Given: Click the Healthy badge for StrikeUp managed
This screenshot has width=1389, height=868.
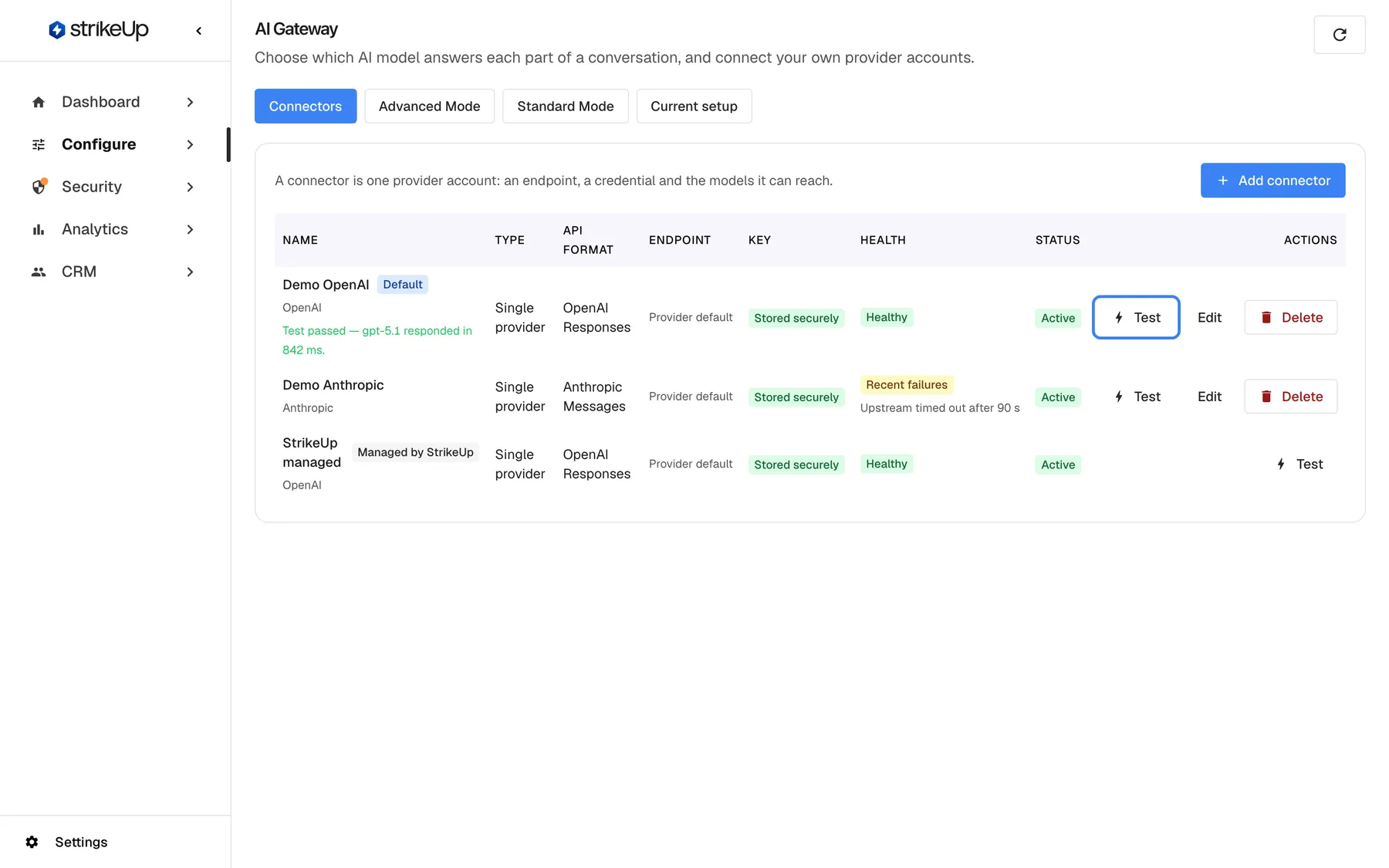Looking at the screenshot, I should [x=887, y=464].
